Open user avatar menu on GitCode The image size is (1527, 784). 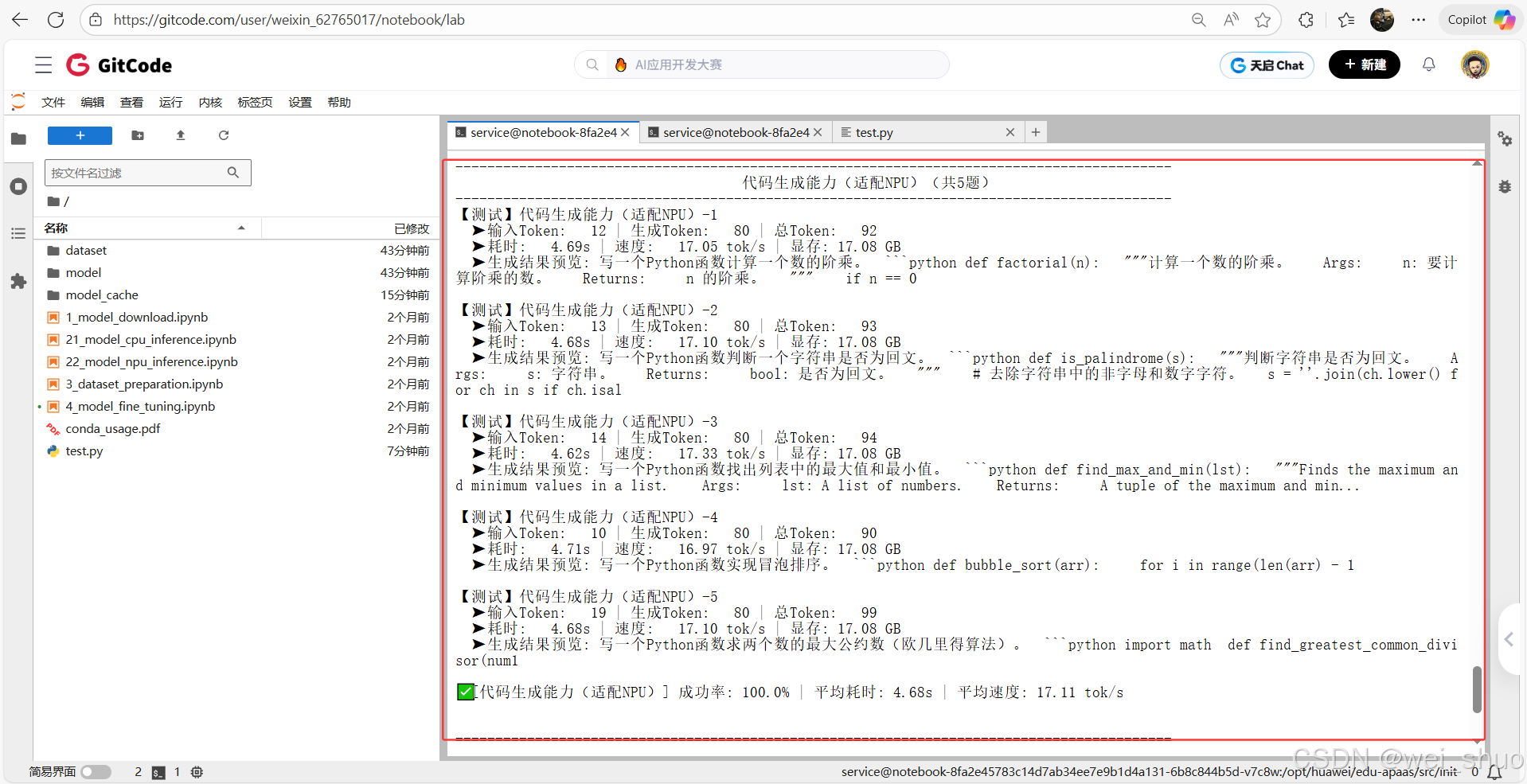point(1475,64)
